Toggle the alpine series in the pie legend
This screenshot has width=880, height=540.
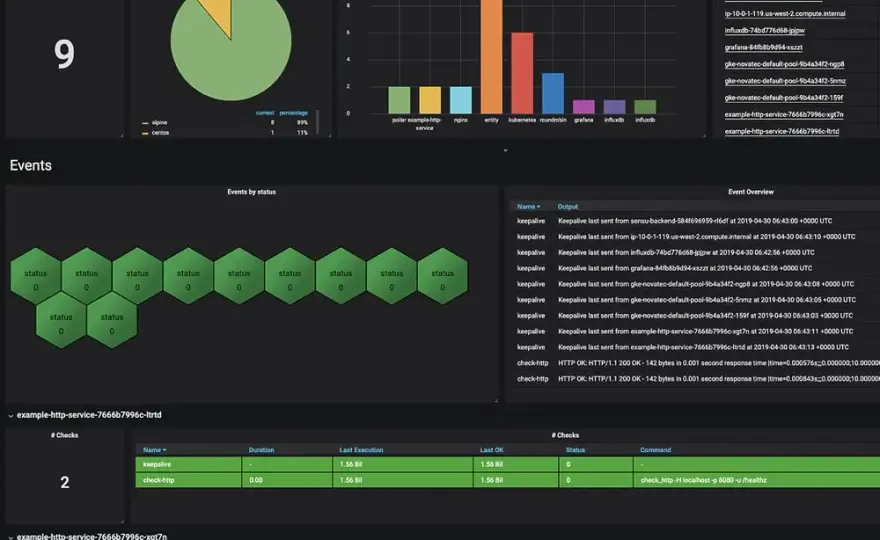[x=159, y=122]
